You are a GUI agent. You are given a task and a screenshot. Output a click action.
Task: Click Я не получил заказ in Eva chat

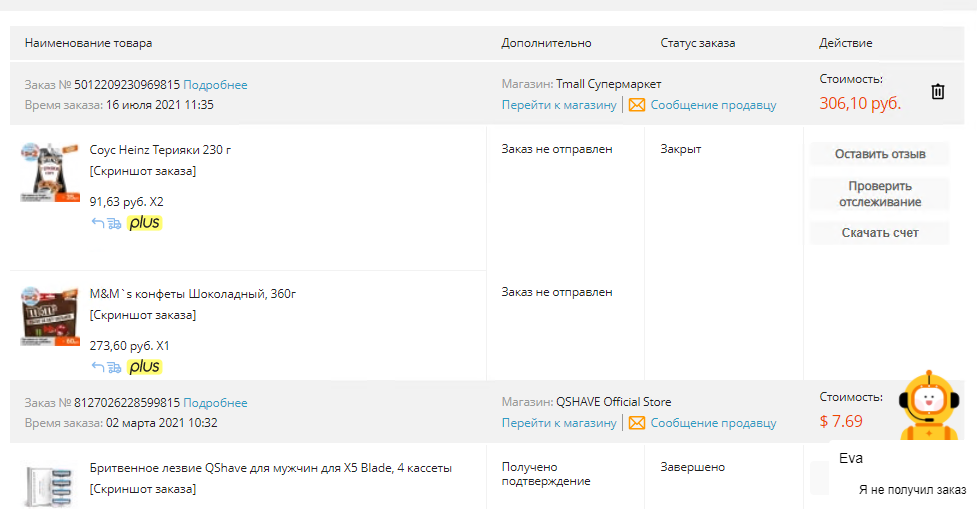(x=912, y=490)
